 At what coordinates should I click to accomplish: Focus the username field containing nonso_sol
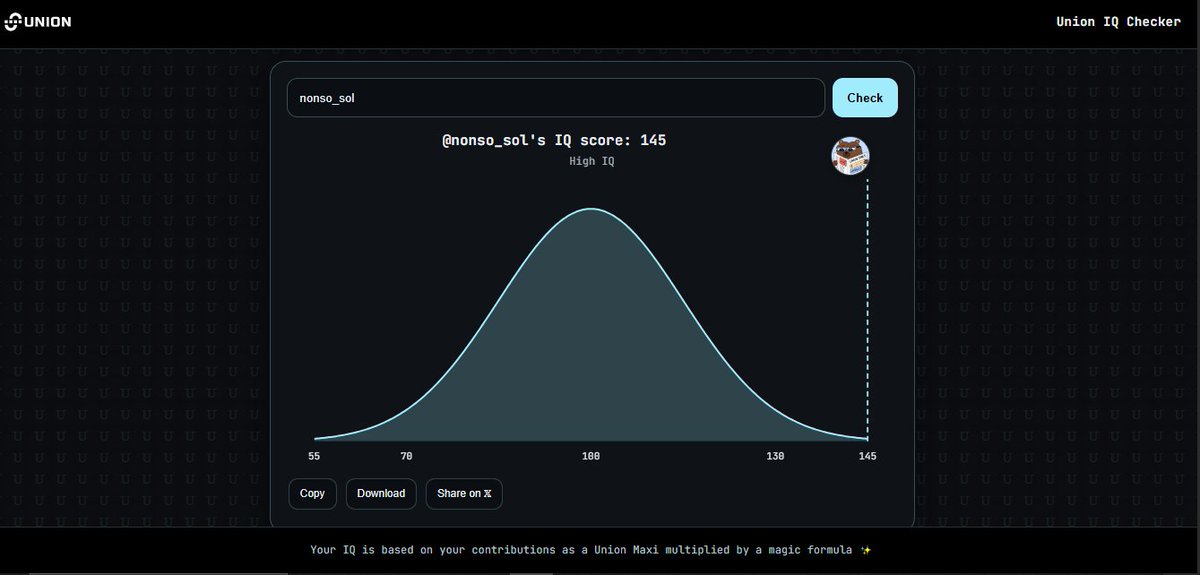[556, 98]
